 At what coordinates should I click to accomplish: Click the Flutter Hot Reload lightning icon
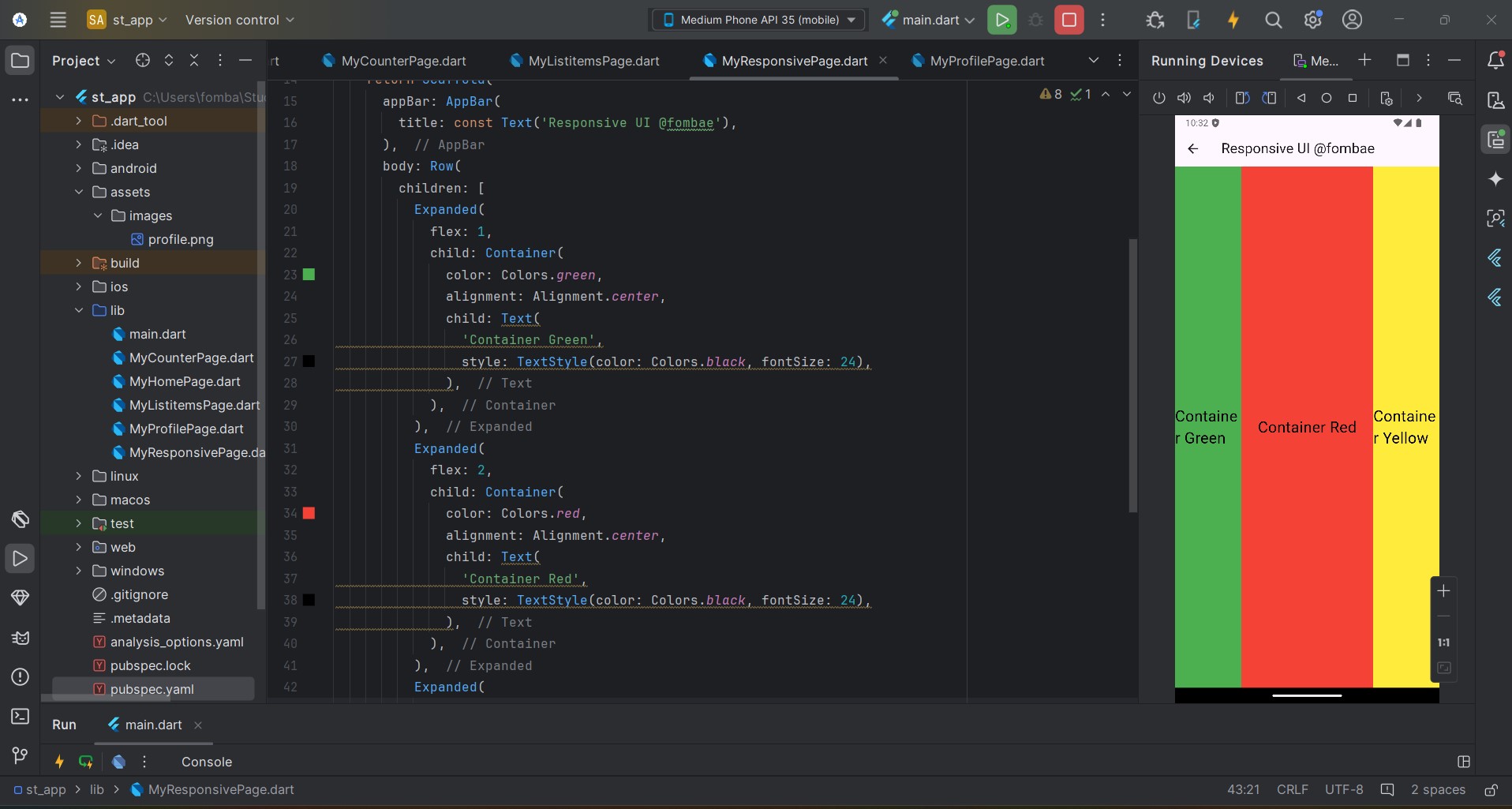tap(1233, 20)
